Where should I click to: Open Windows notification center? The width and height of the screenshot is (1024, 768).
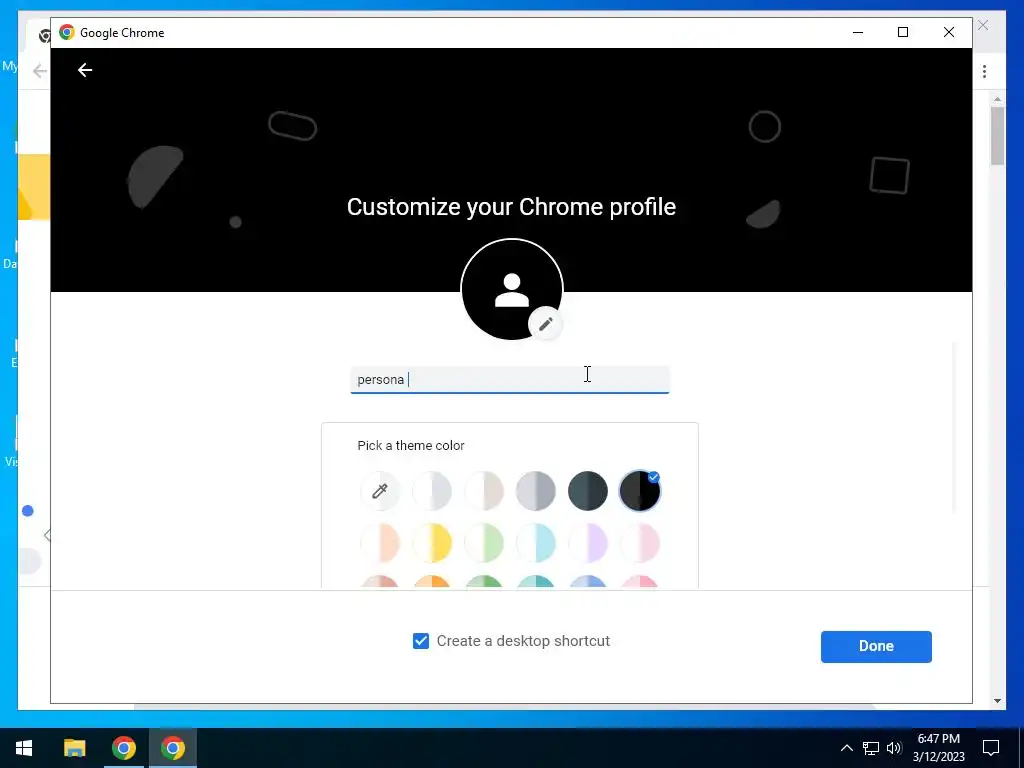pyautogui.click(x=991, y=748)
